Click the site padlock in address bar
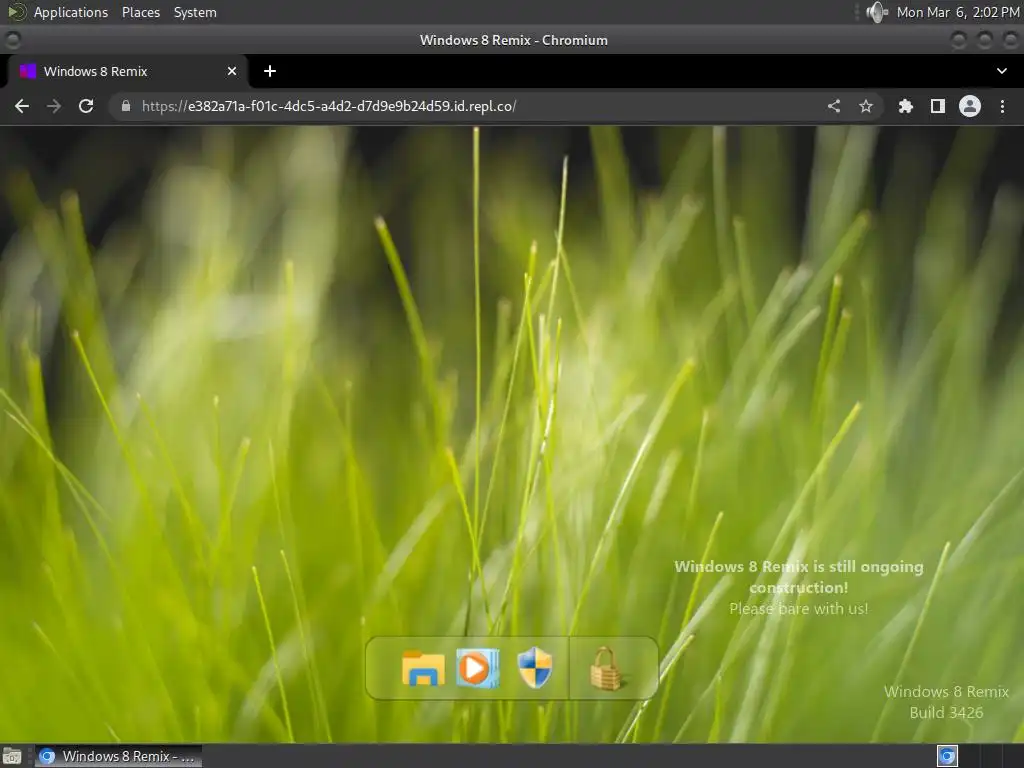The image size is (1024, 768). (126, 106)
